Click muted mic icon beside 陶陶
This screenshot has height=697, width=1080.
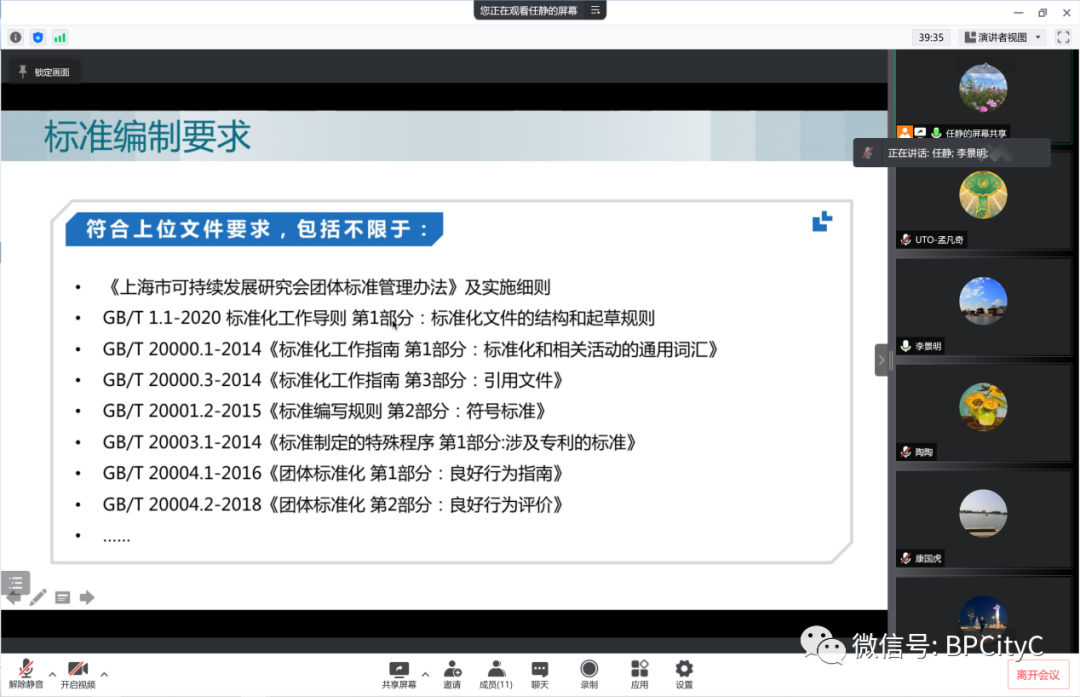tap(906, 452)
